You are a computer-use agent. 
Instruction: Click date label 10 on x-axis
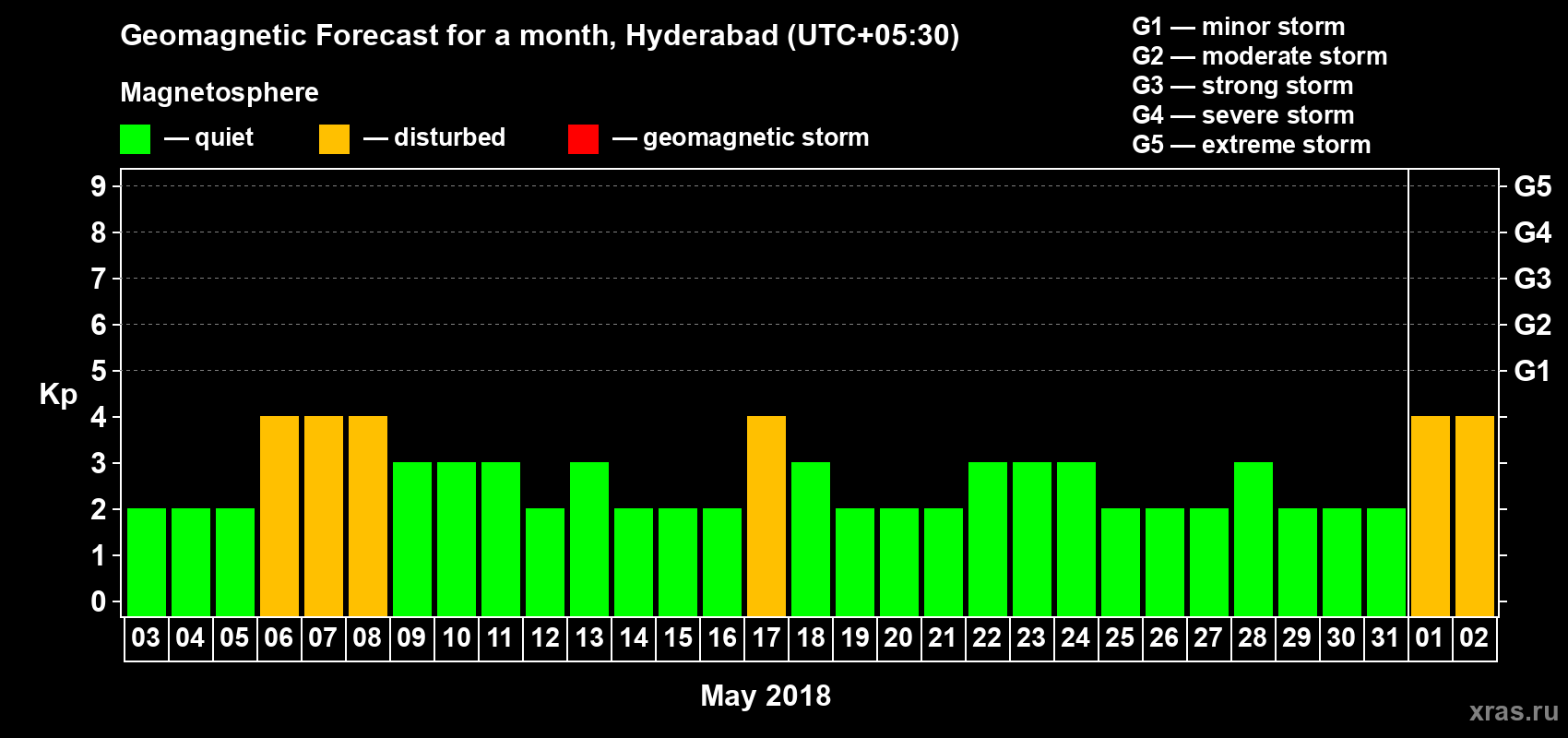[456, 637]
